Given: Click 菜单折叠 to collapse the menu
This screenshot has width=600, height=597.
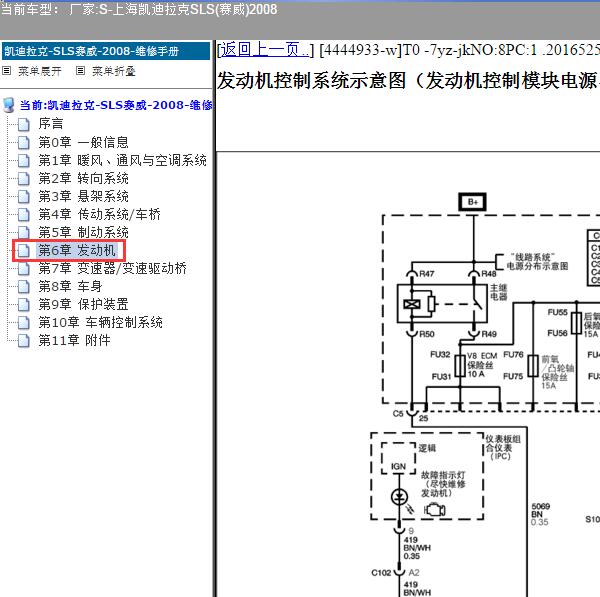Looking at the screenshot, I should 114,71.
